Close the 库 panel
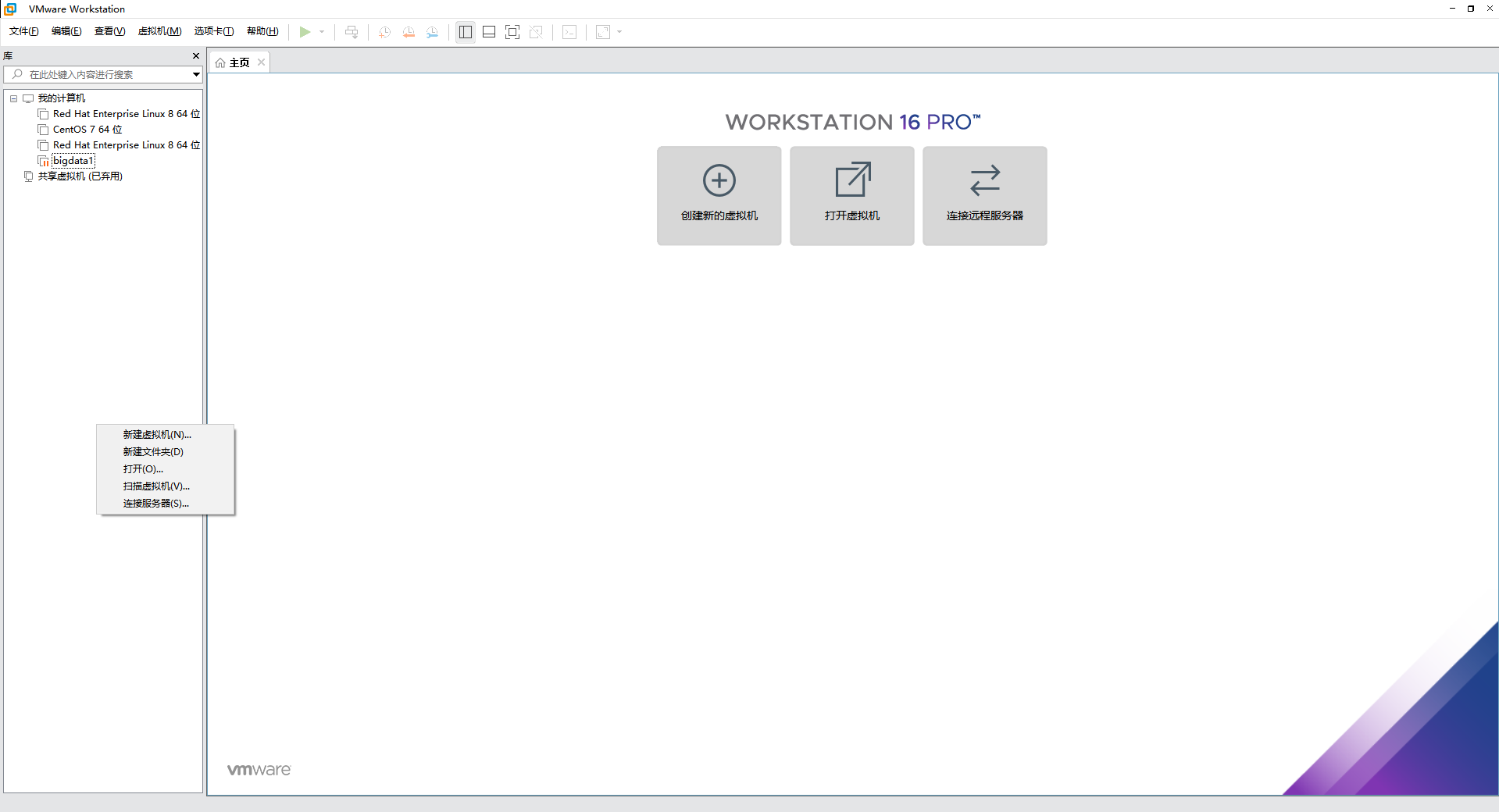The height and width of the screenshot is (812, 1499). [x=196, y=55]
